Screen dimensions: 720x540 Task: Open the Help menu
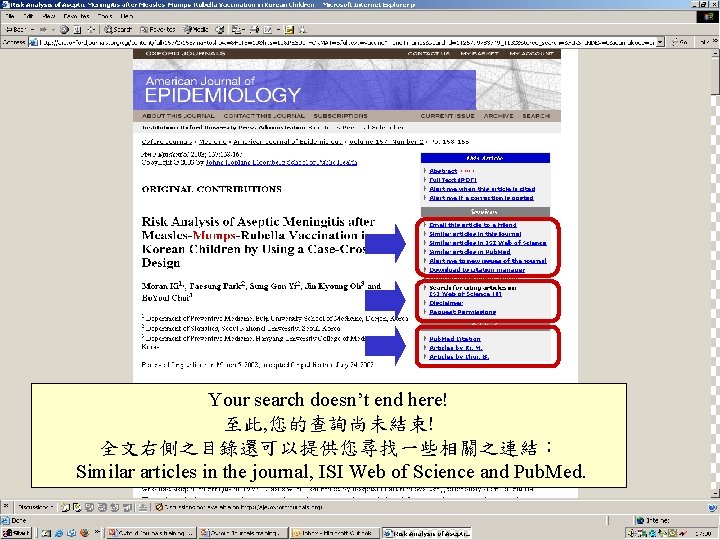pos(126,16)
